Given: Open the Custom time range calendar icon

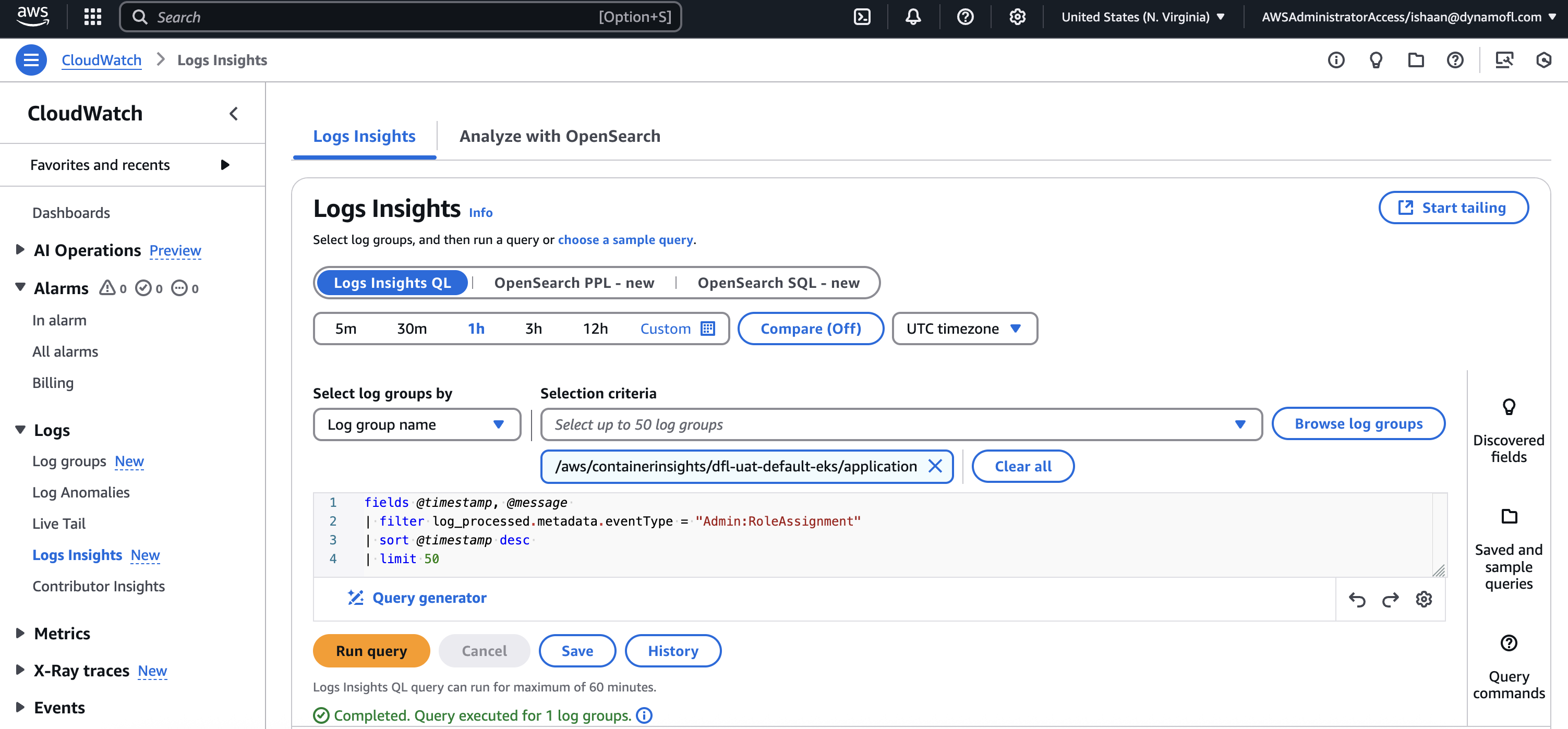Looking at the screenshot, I should coord(708,329).
